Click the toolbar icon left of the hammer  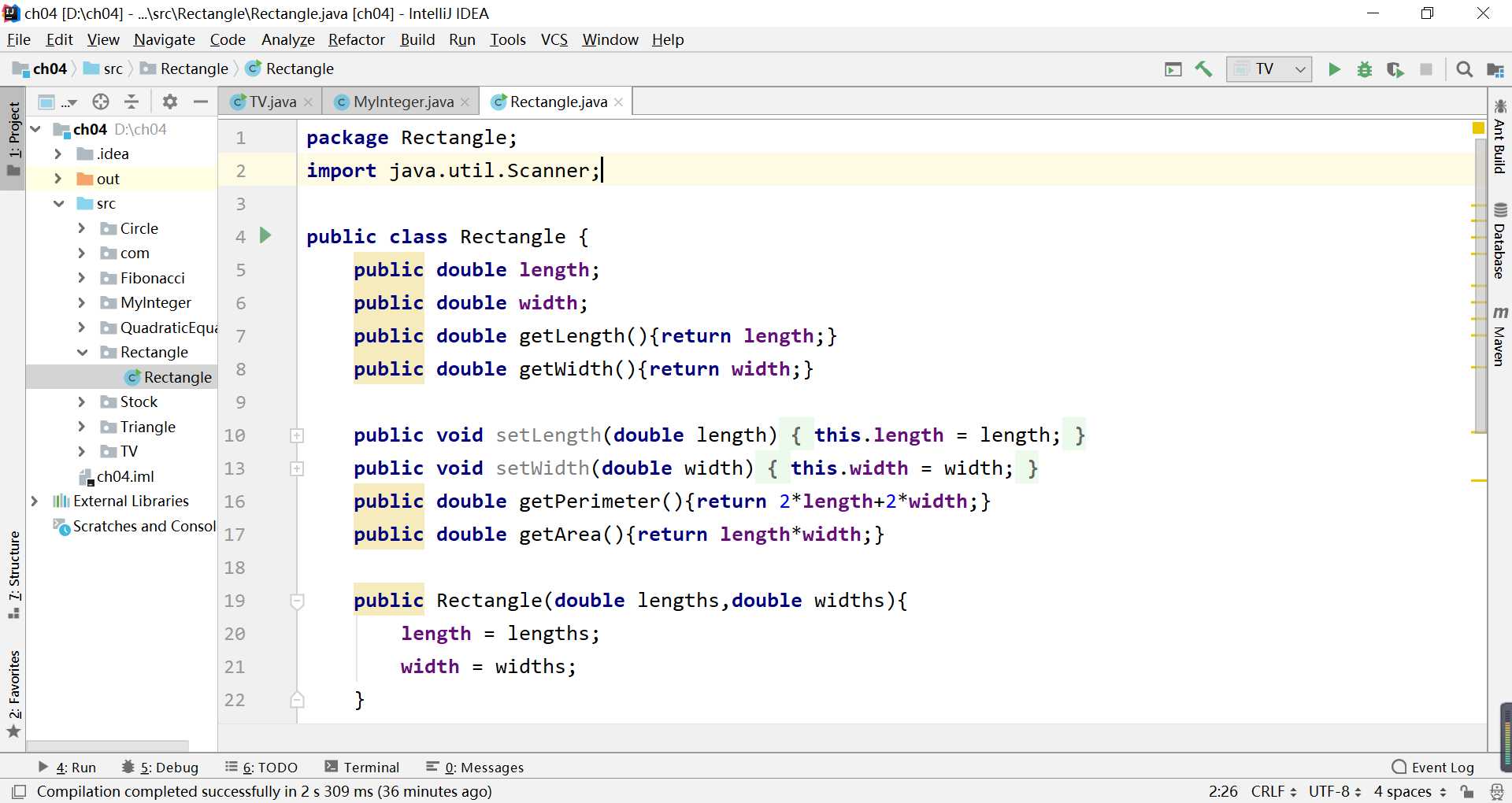tap(1173, 69)
